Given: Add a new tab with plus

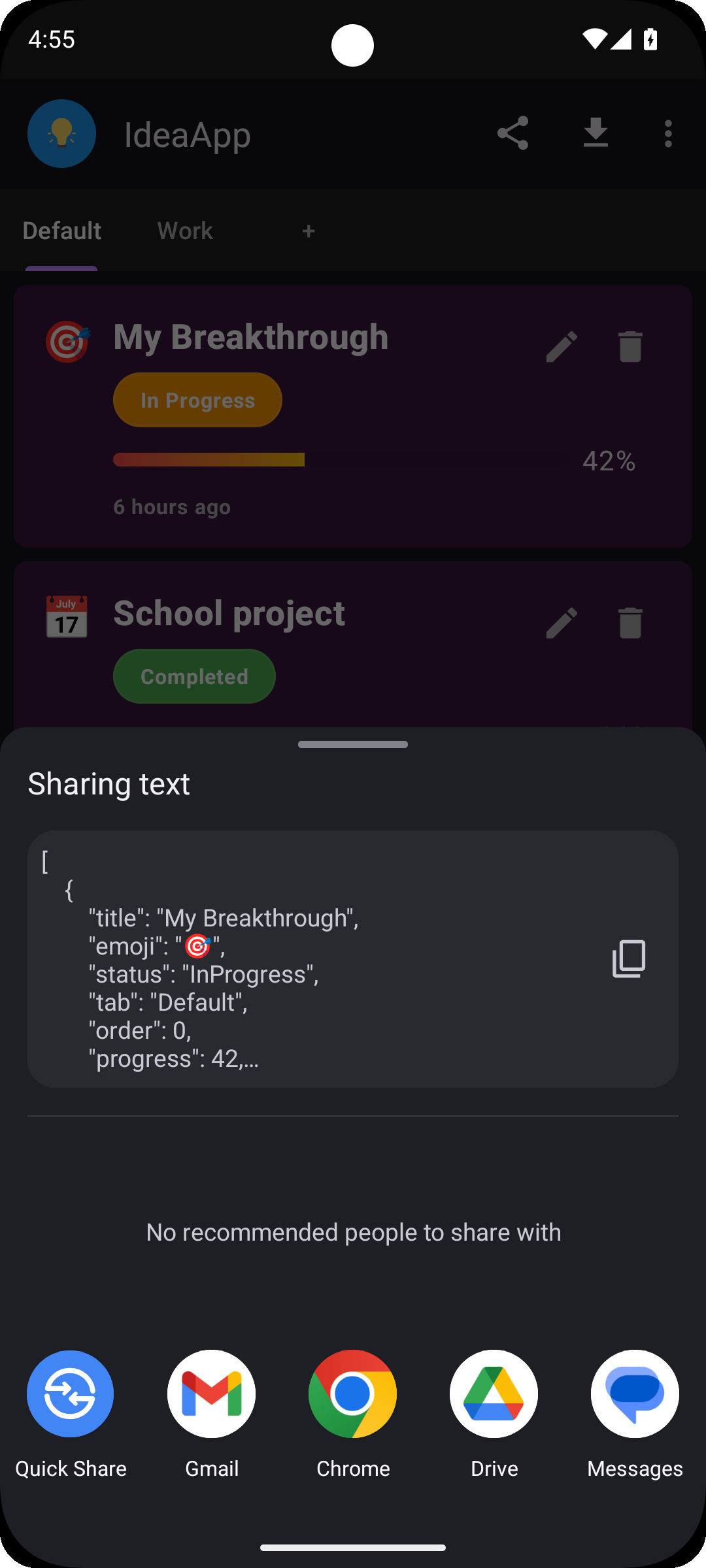Looking at the screenshot, I should 309,231.
